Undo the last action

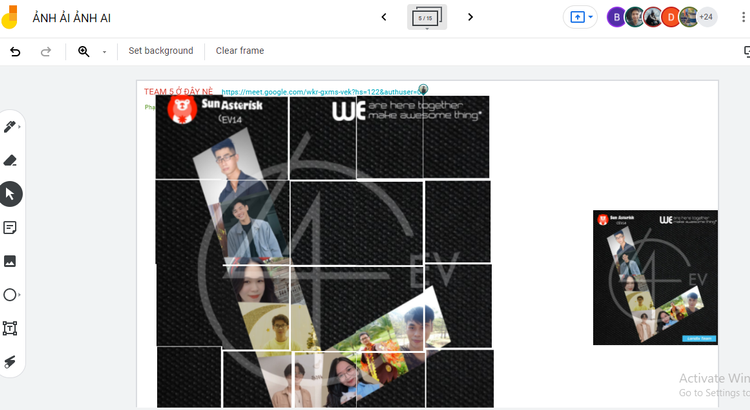(x=15, y=51)
